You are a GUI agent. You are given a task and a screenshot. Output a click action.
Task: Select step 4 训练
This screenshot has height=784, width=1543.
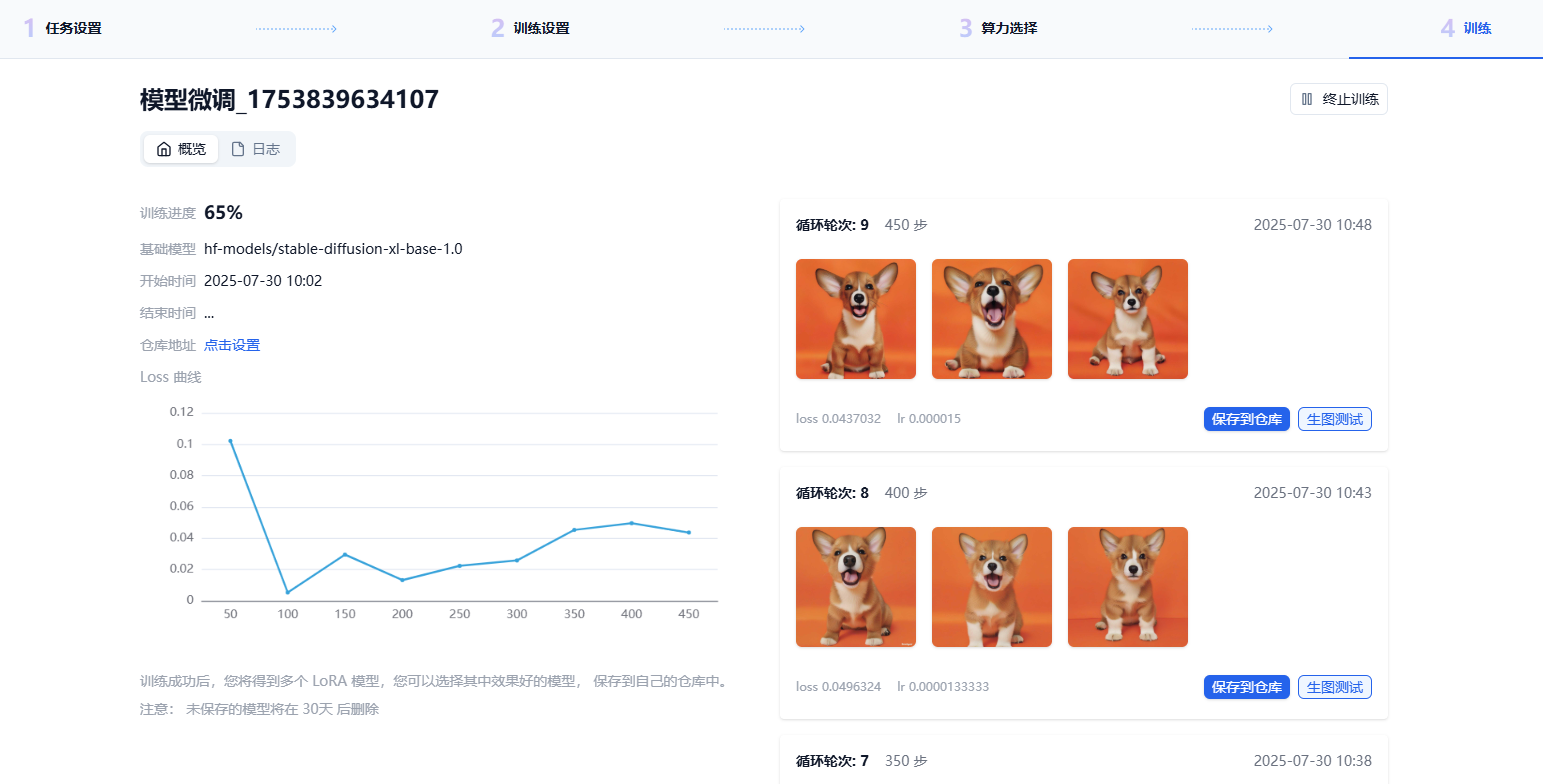tap(1466, 28)
